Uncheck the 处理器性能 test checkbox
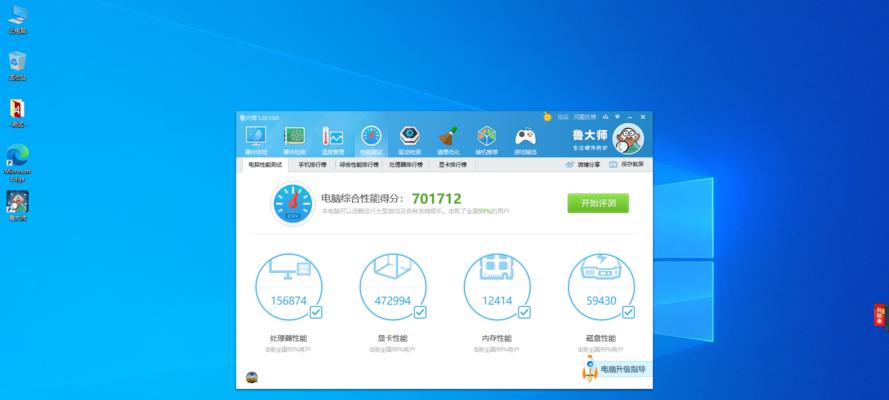The width and height of the screenshot is (889, 400). (x=316, y=312)
